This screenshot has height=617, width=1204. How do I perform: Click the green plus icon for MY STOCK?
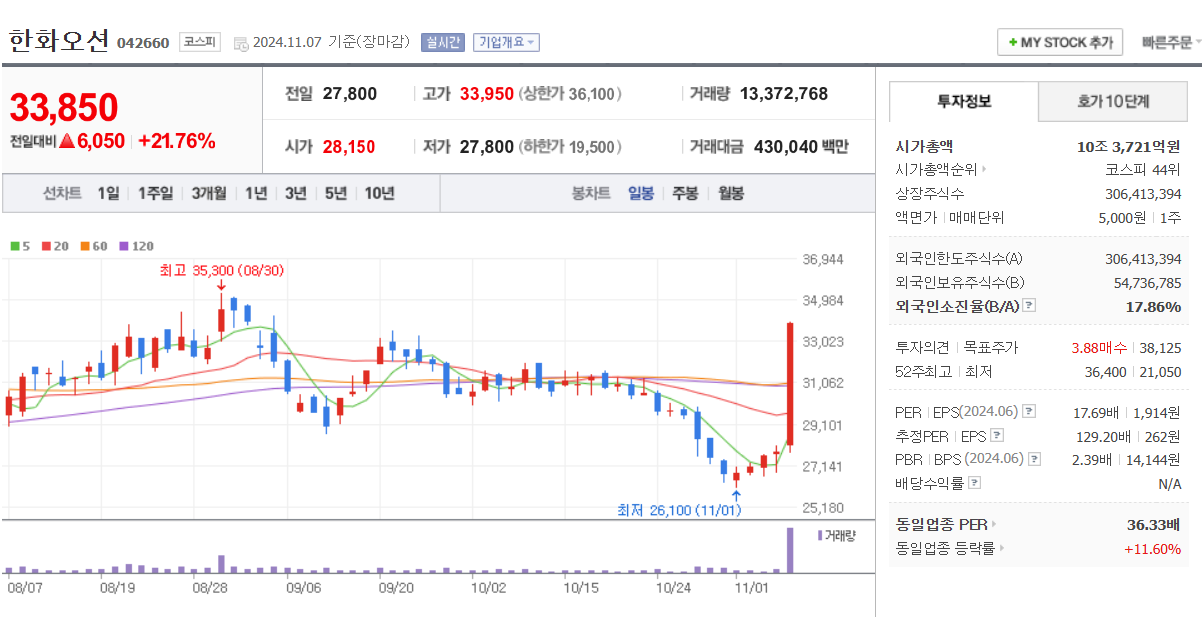[x=1013, y=43]
